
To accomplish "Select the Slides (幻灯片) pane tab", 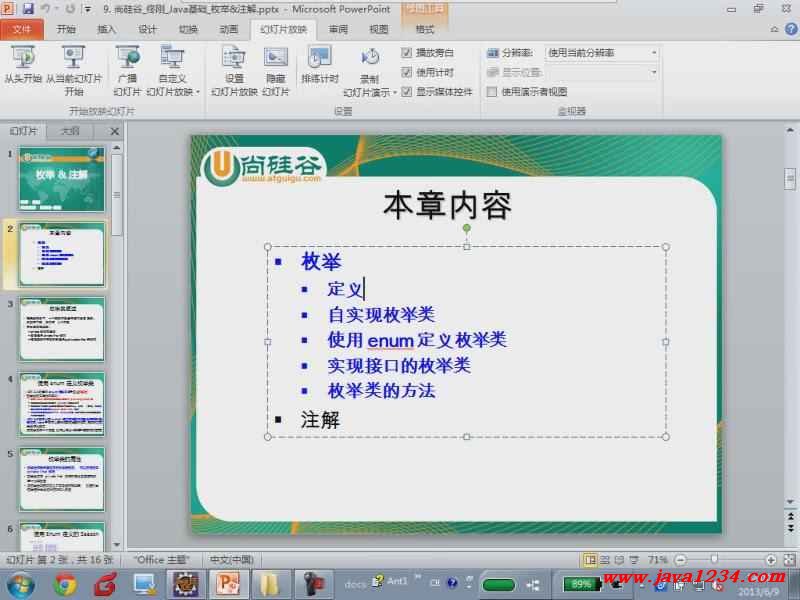I will [x=23, y=131].
